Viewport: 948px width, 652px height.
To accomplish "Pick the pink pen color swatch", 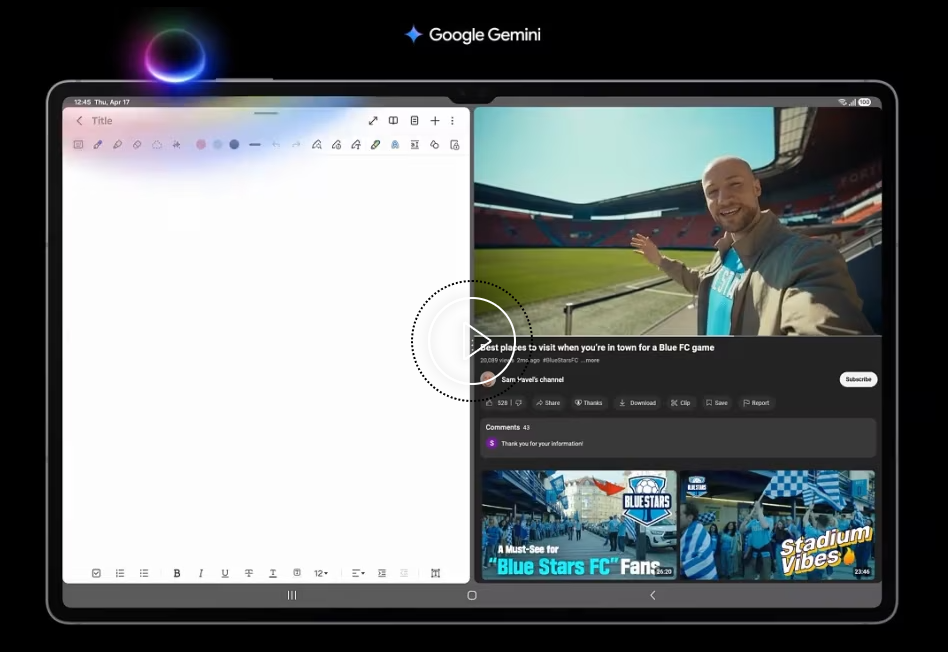I will (x=201, y=145).
